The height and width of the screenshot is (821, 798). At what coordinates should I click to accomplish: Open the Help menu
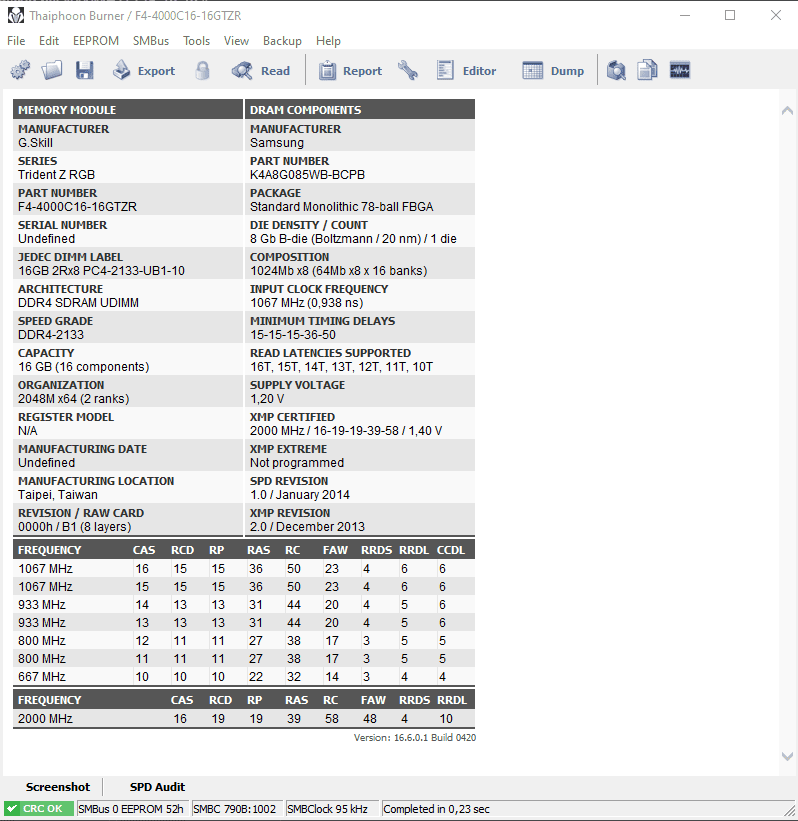coord(328,41)
